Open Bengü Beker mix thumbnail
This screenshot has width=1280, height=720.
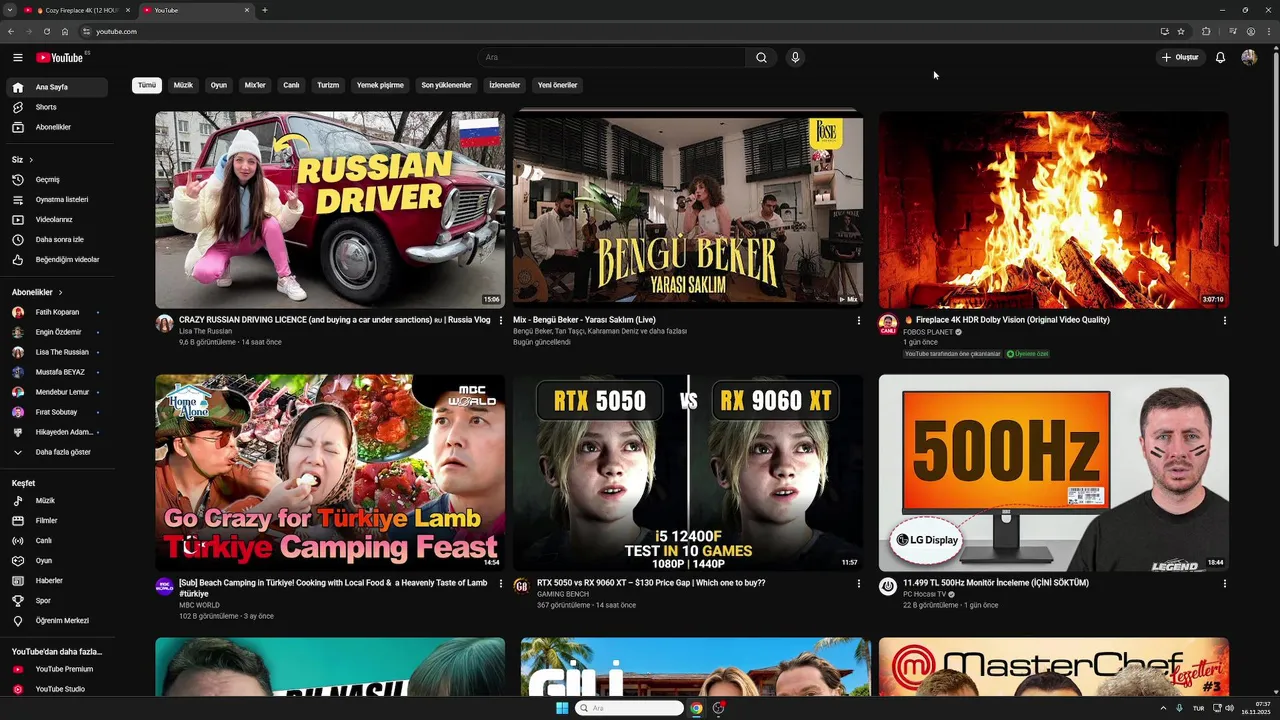coord(688,210)
